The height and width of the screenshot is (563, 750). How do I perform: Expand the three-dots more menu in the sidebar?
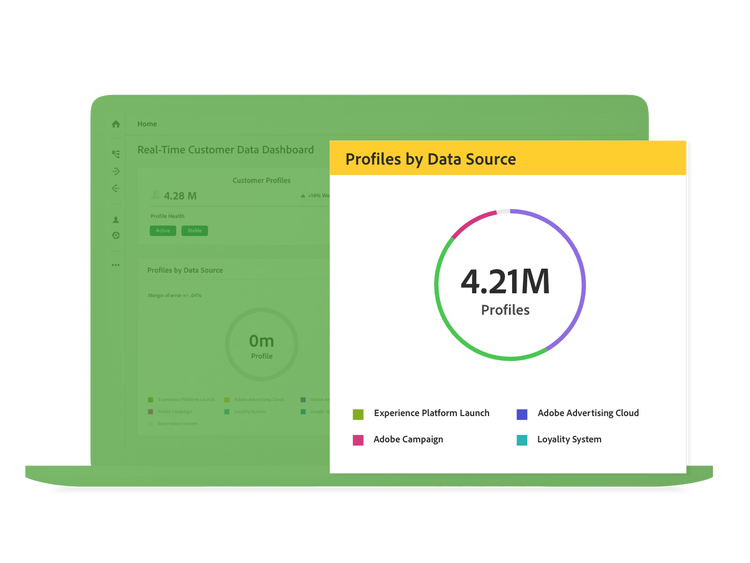tap(116, 265)
